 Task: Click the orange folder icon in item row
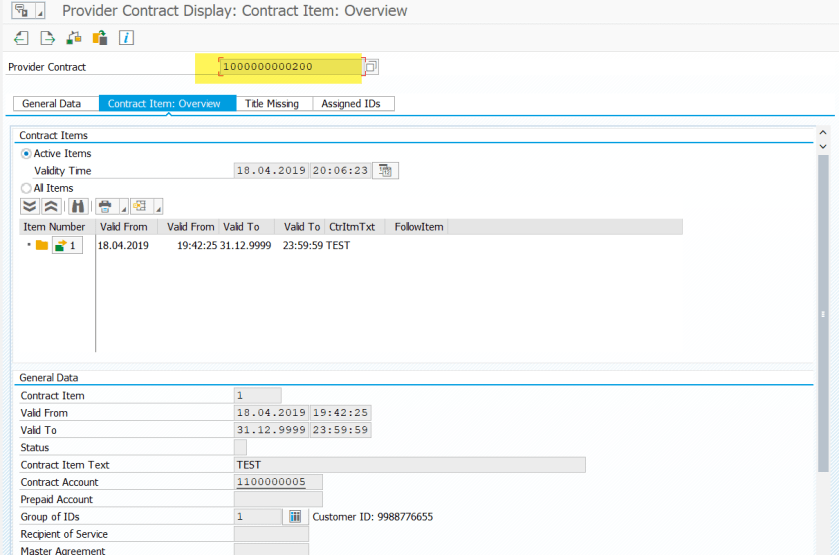pos(42,245)
